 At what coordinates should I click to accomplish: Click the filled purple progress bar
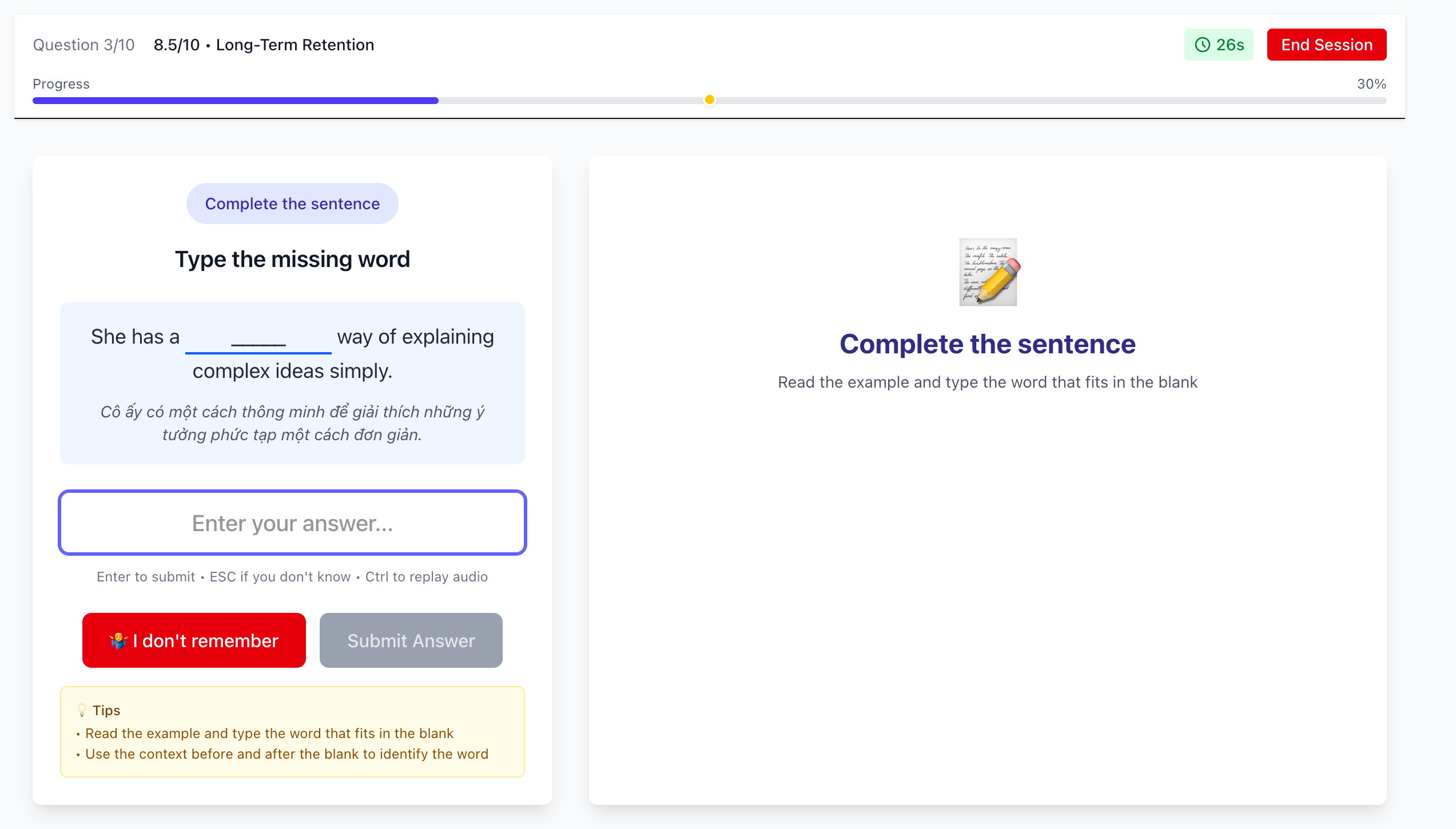[235, 101]
